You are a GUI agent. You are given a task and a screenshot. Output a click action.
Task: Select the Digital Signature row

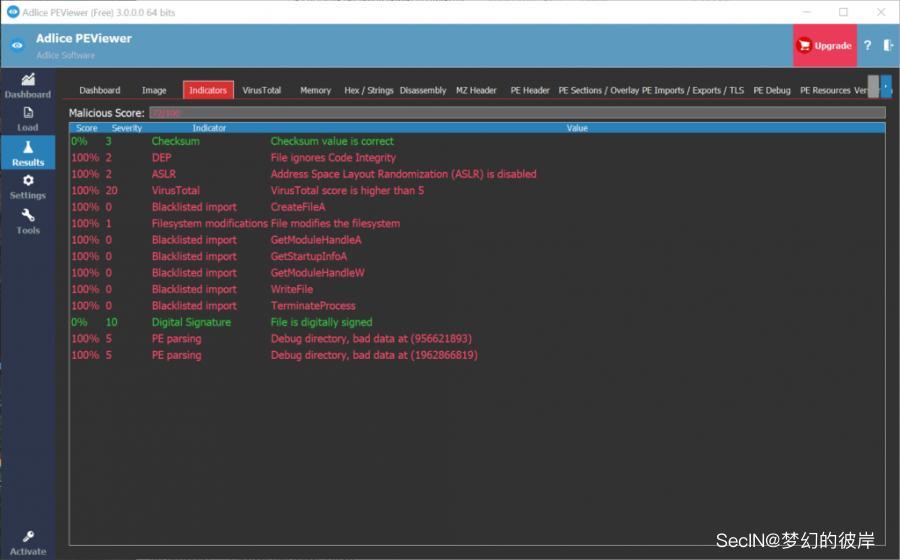point(477,322)
